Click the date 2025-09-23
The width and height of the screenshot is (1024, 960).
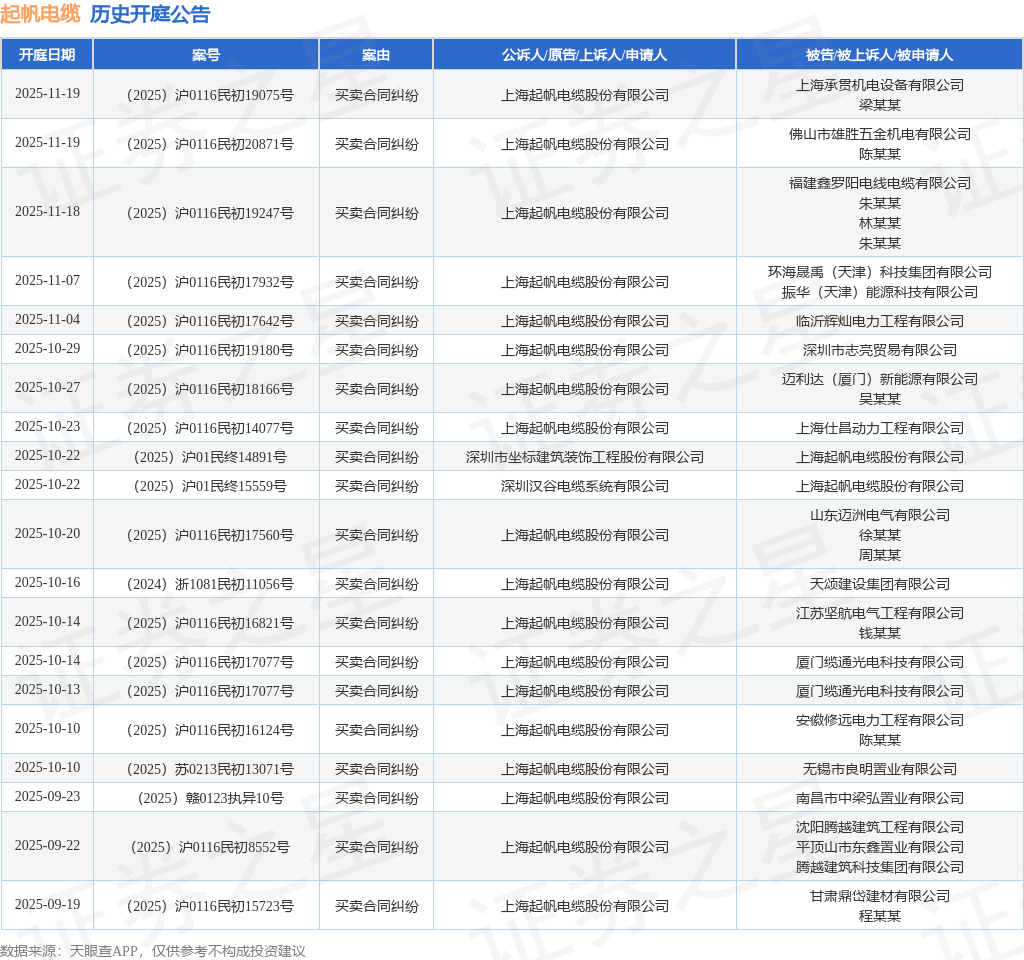[47, 797]
